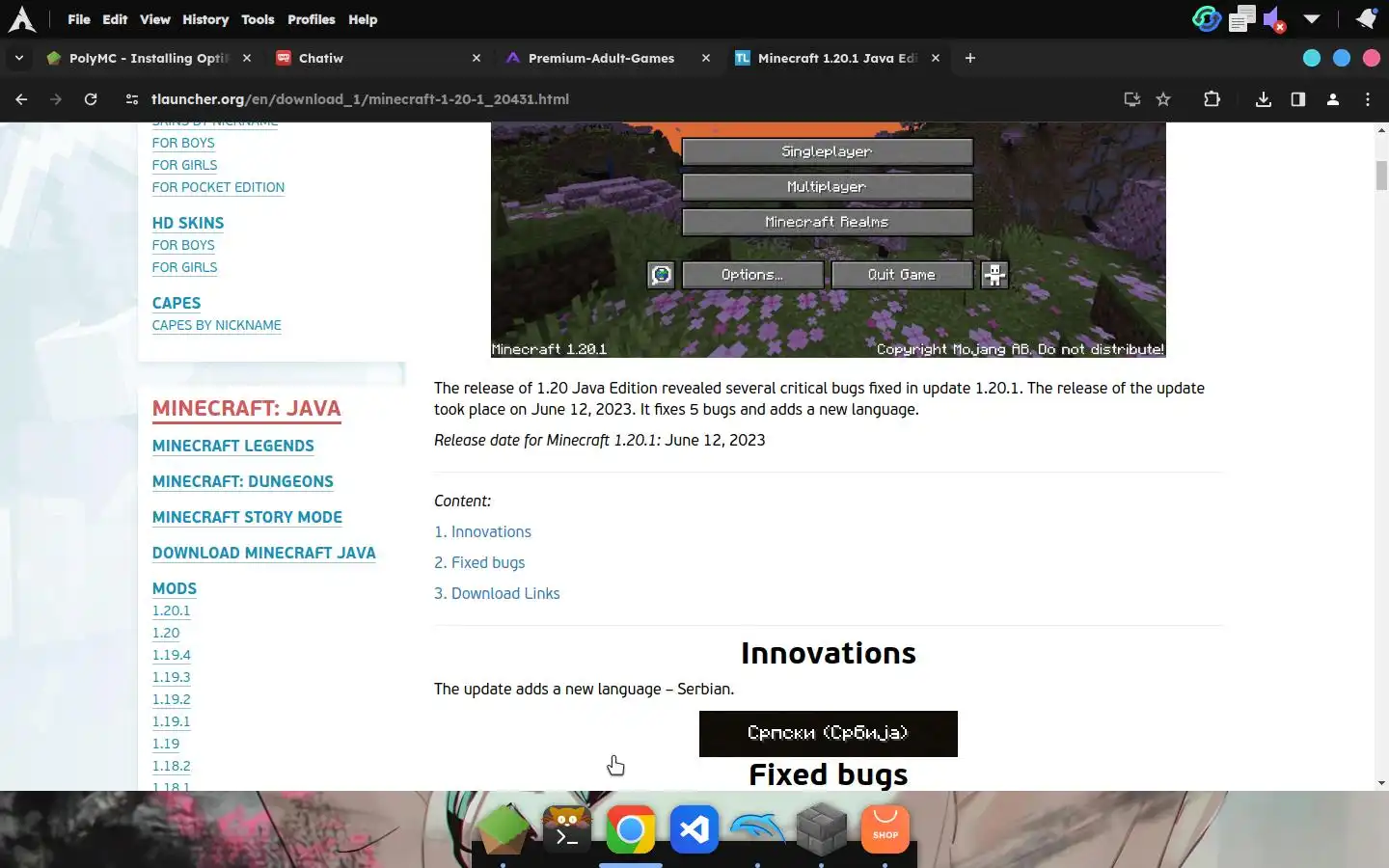This screenshot has width=1389, height=868.
Task: Go back to the previous page
Action: pyautogui.click(x=21, y=99)
